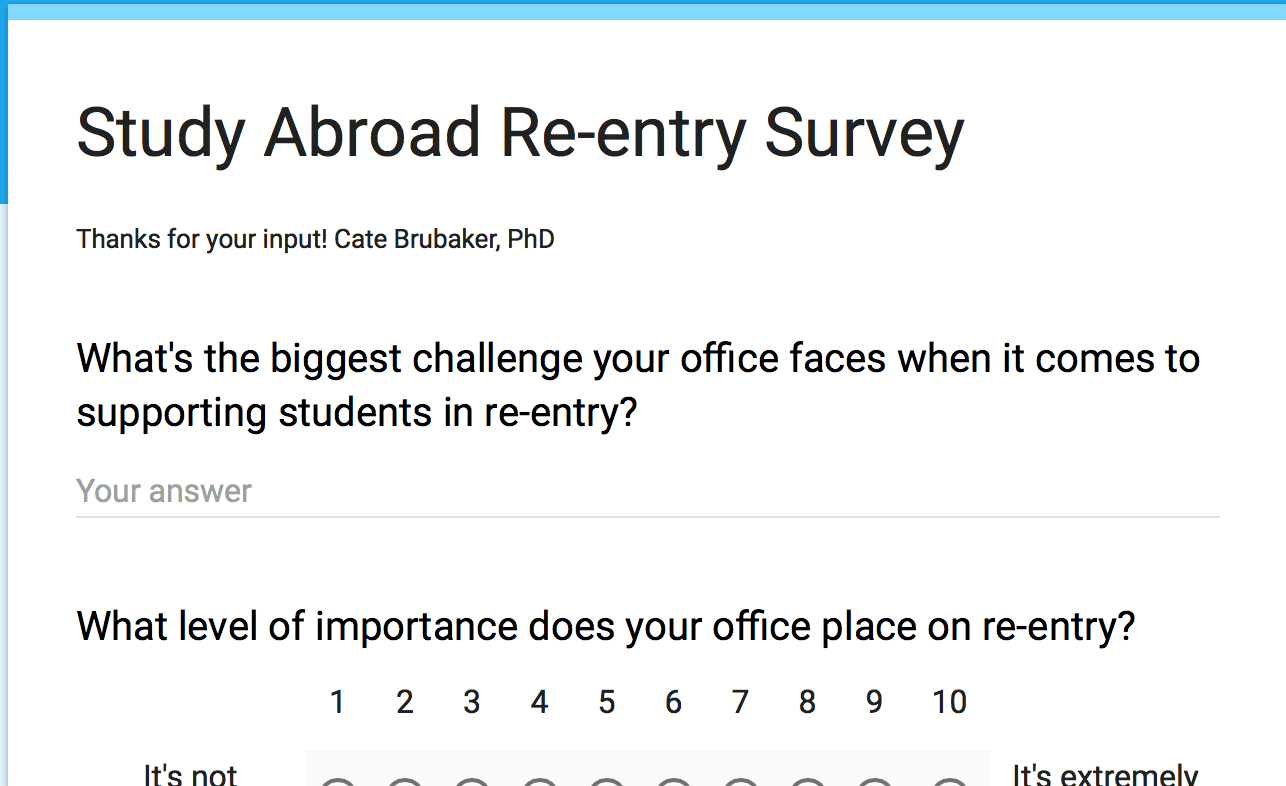Select radio button under rating 8
Screen dimensions: 1286x786
pos(808,782)
